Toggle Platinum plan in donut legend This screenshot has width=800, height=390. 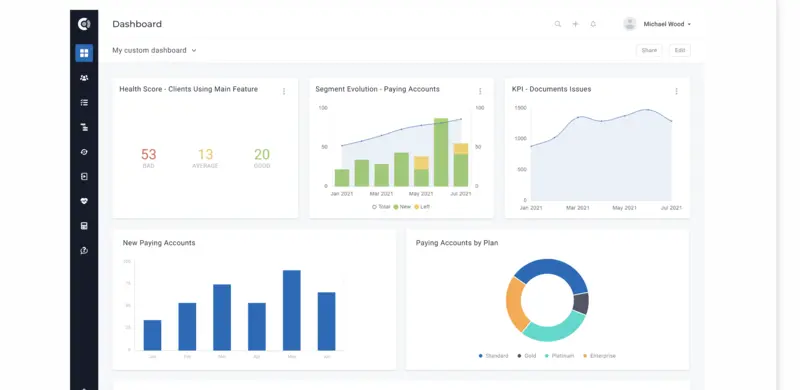[560, 356]
